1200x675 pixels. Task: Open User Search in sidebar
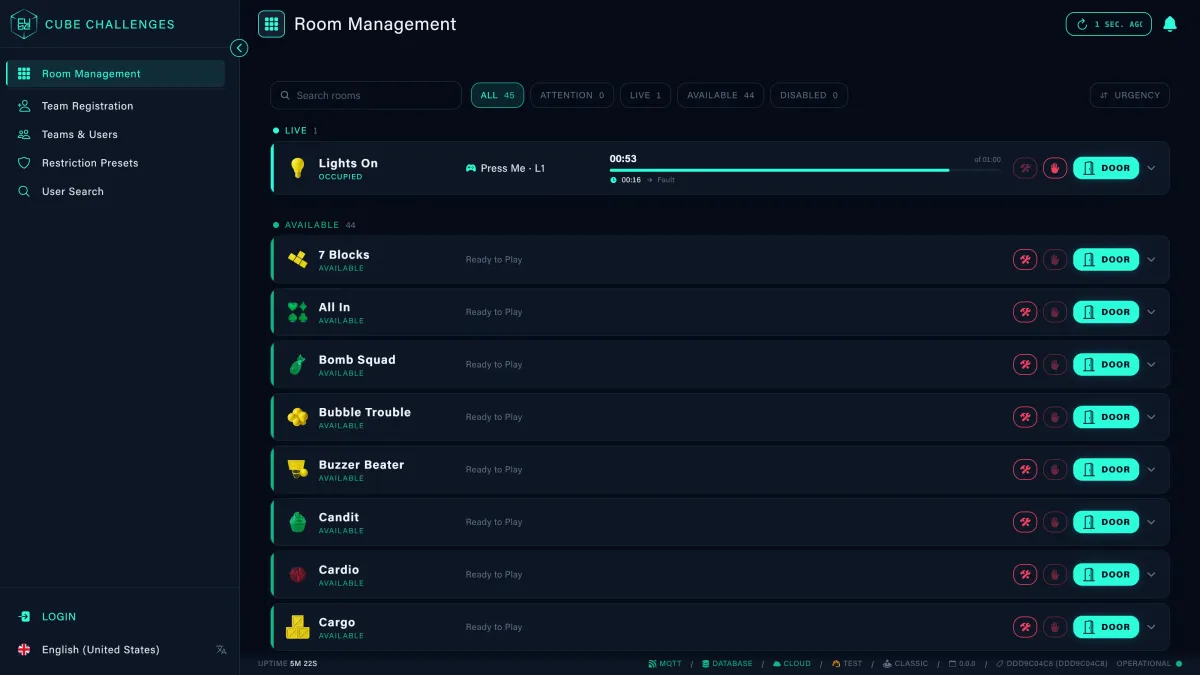tap(115, 191)
